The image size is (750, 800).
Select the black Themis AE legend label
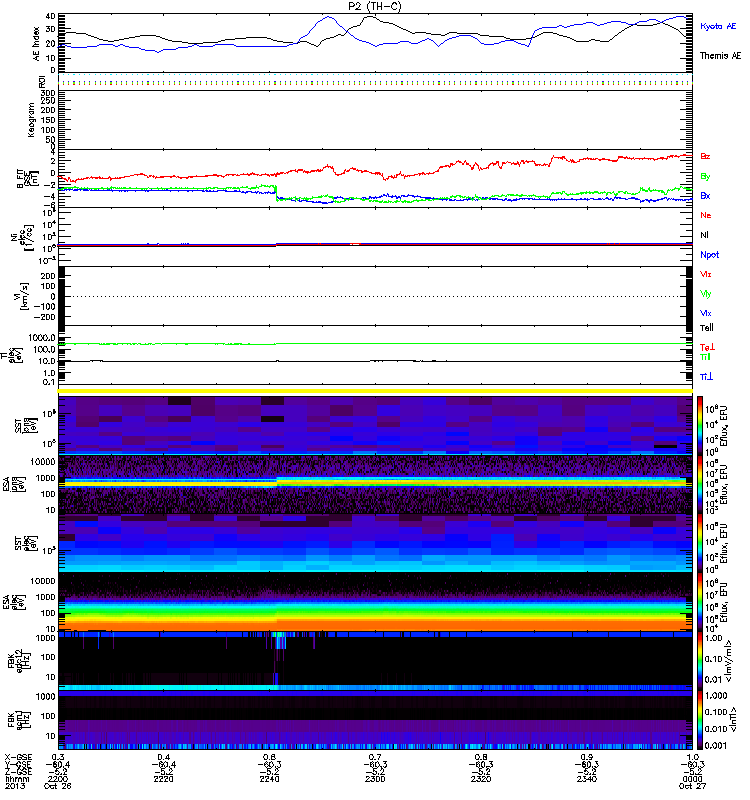[720, 56]
